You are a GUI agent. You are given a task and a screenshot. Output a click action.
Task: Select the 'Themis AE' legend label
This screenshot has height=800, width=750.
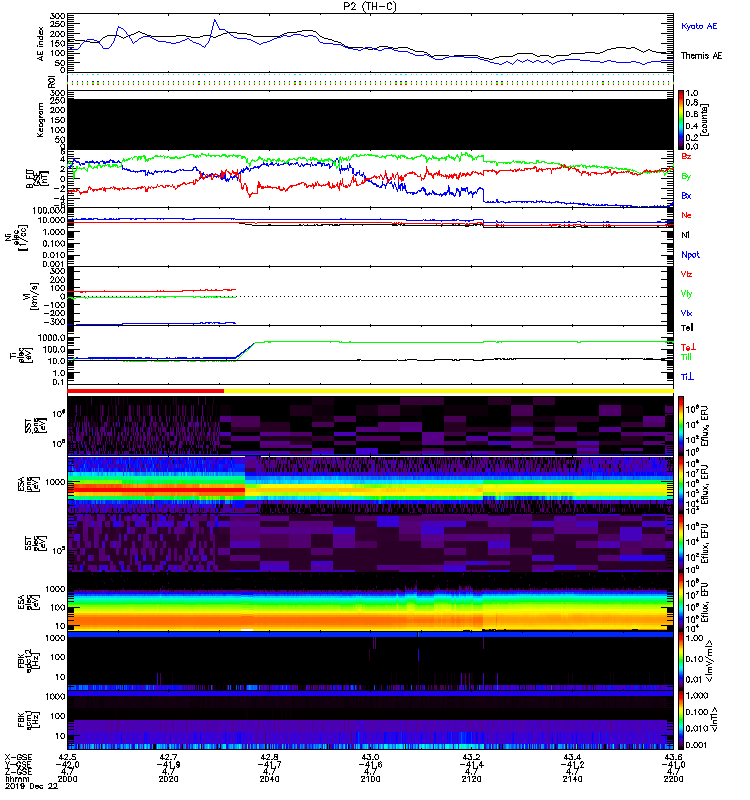coord(702,56)
